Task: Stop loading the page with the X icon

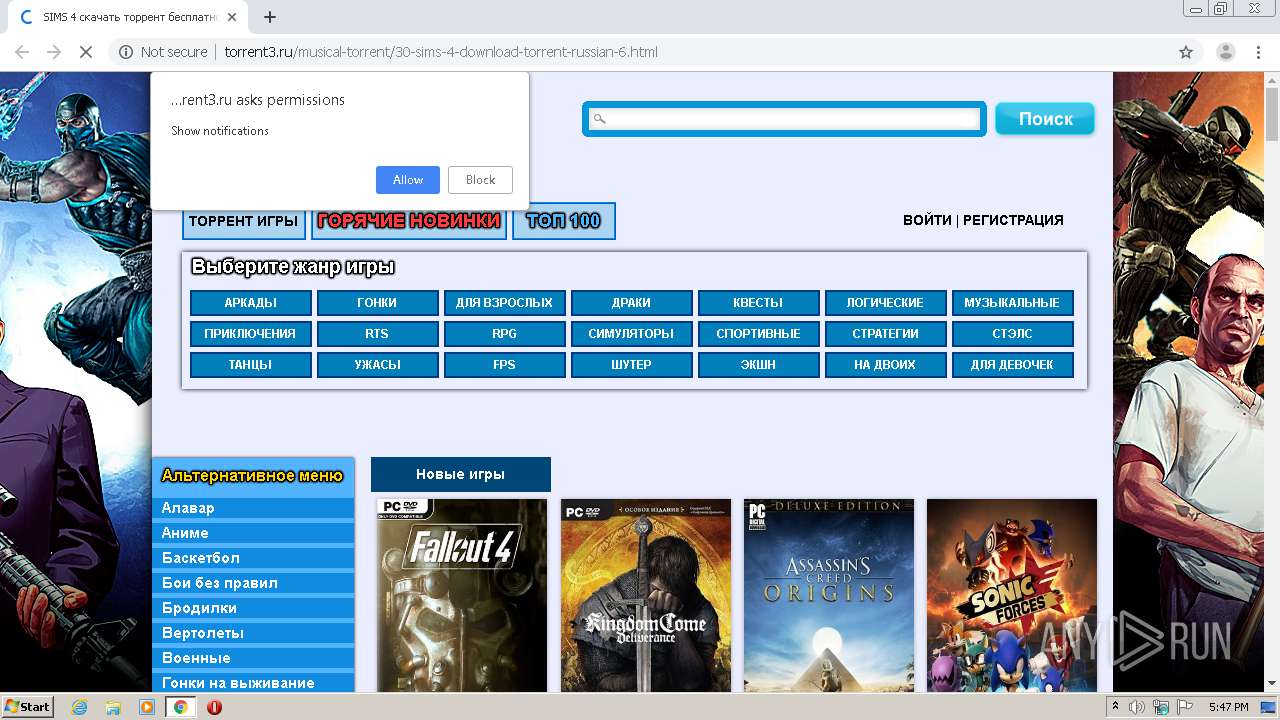Action: click(x=86, y=52)
